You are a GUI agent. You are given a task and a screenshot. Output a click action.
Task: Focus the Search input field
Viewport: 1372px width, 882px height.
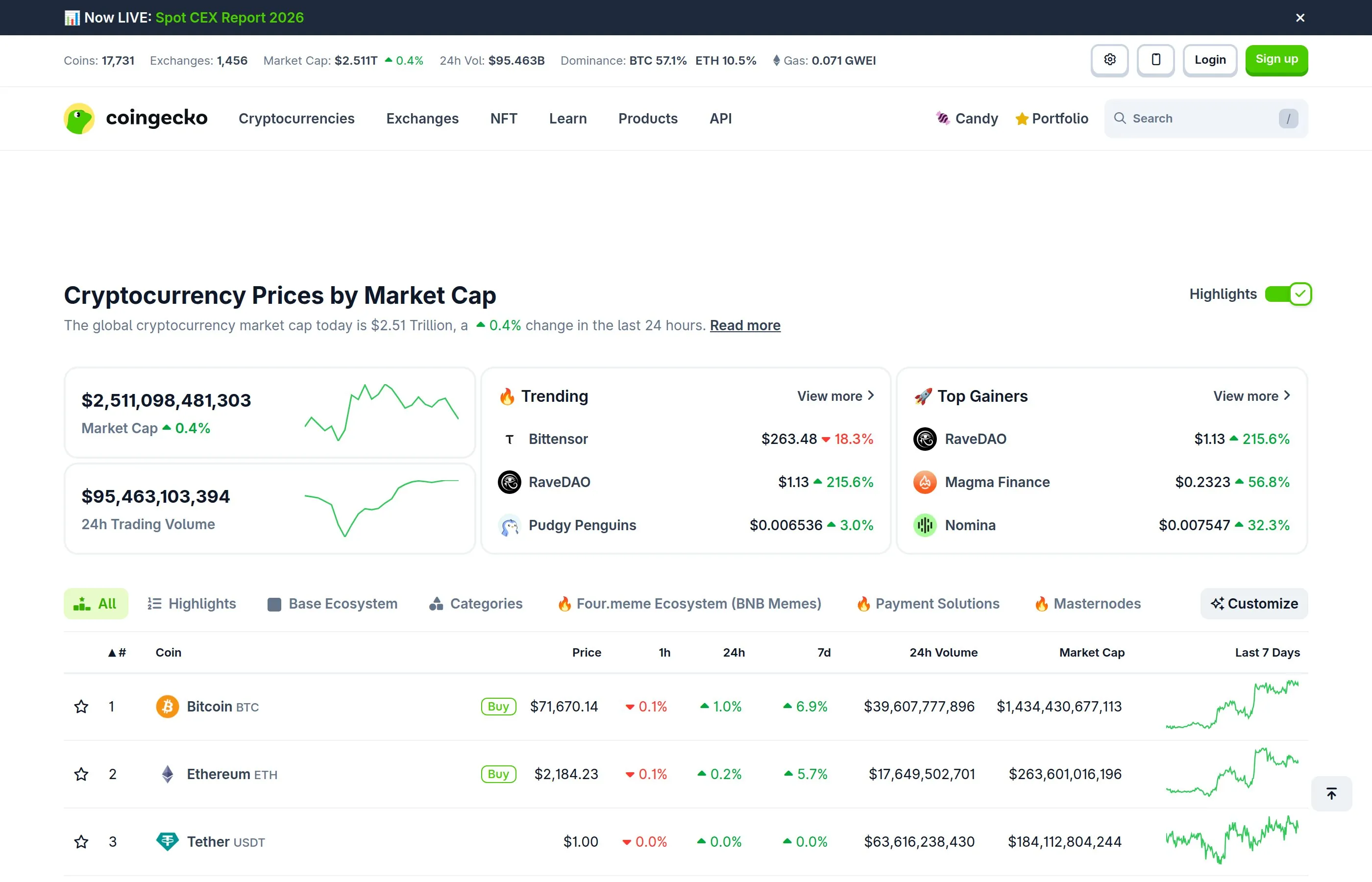click(x=1206, y=119)
